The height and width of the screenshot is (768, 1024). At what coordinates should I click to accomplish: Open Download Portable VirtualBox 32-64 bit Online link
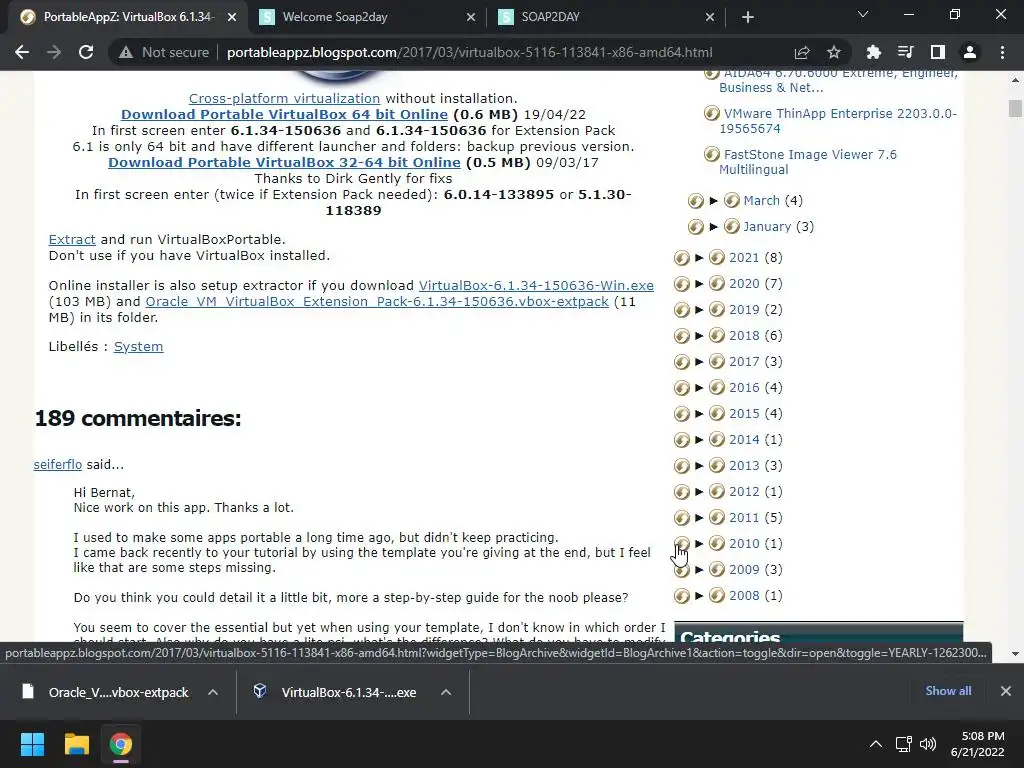(x=284, y=162)
